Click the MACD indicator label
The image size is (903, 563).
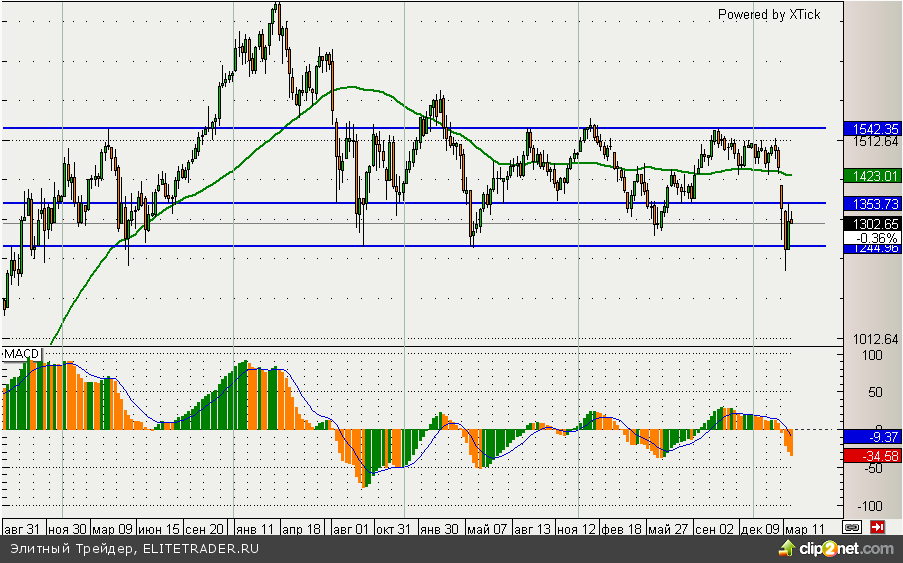(19, 354)
